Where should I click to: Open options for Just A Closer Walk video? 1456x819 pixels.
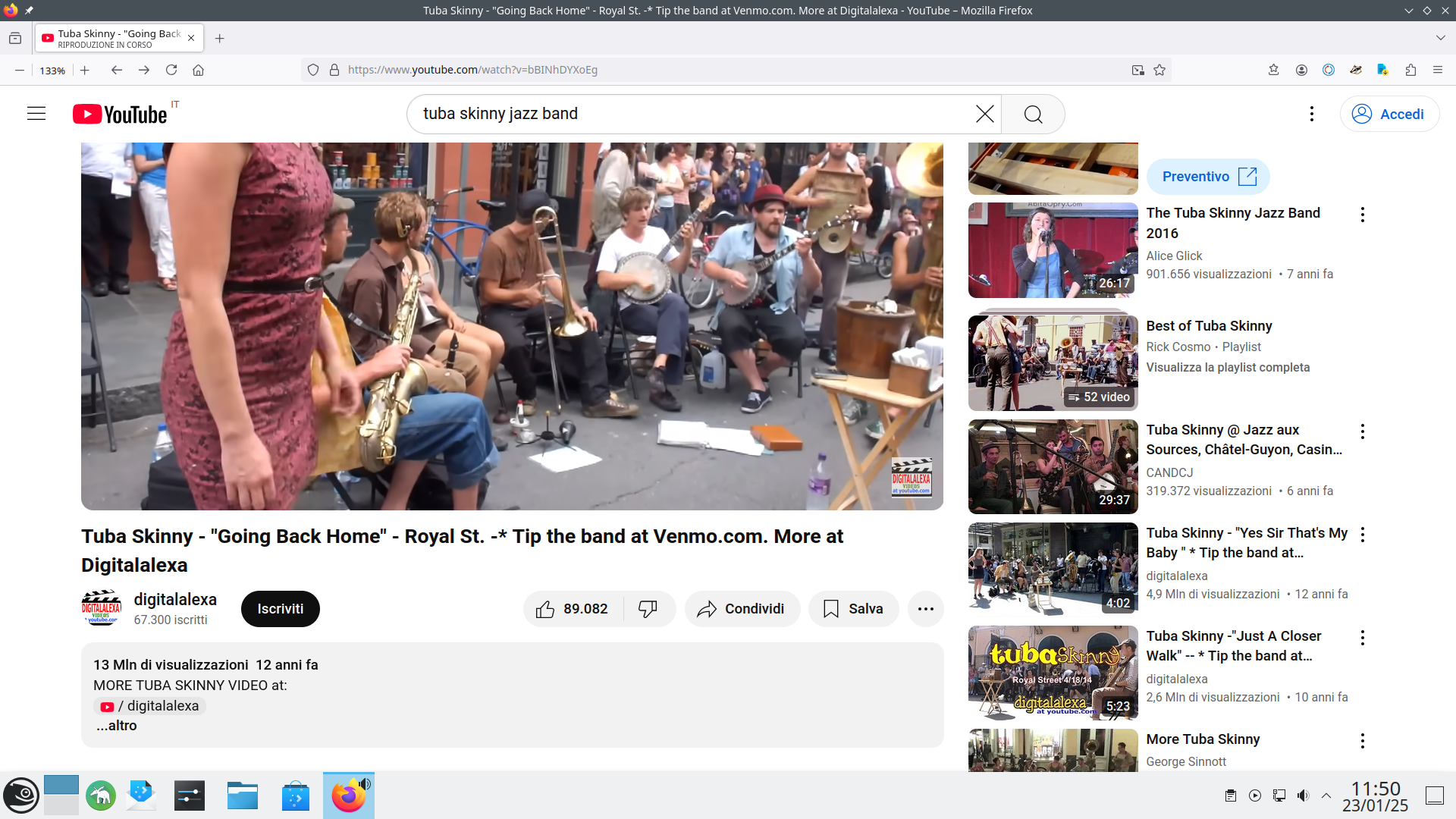click(1362, 638)
